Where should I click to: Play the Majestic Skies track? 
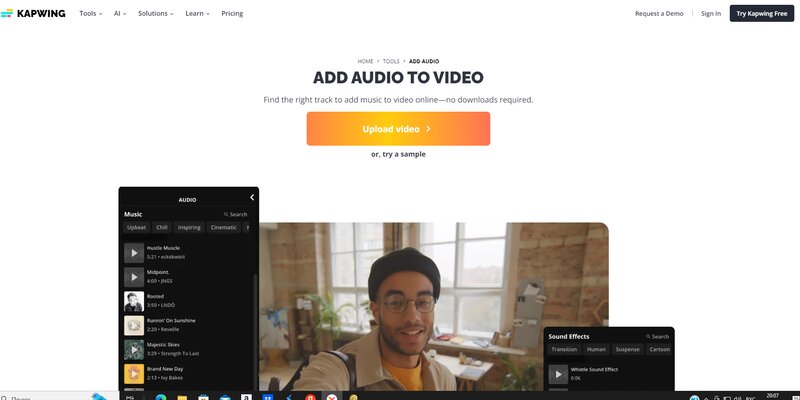click(x=134, y=349)
